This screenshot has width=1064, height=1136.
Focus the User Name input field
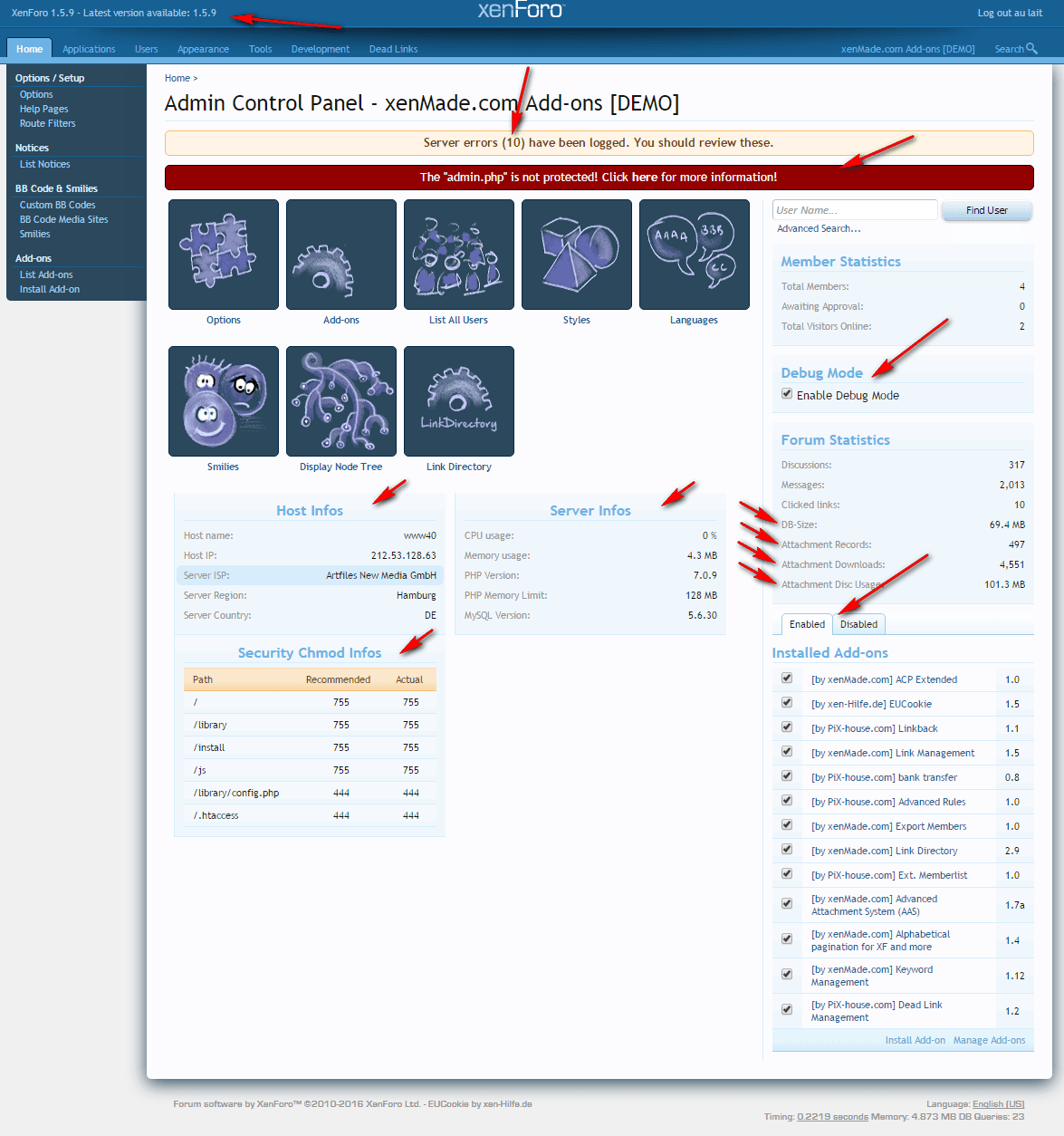[855, 210]
